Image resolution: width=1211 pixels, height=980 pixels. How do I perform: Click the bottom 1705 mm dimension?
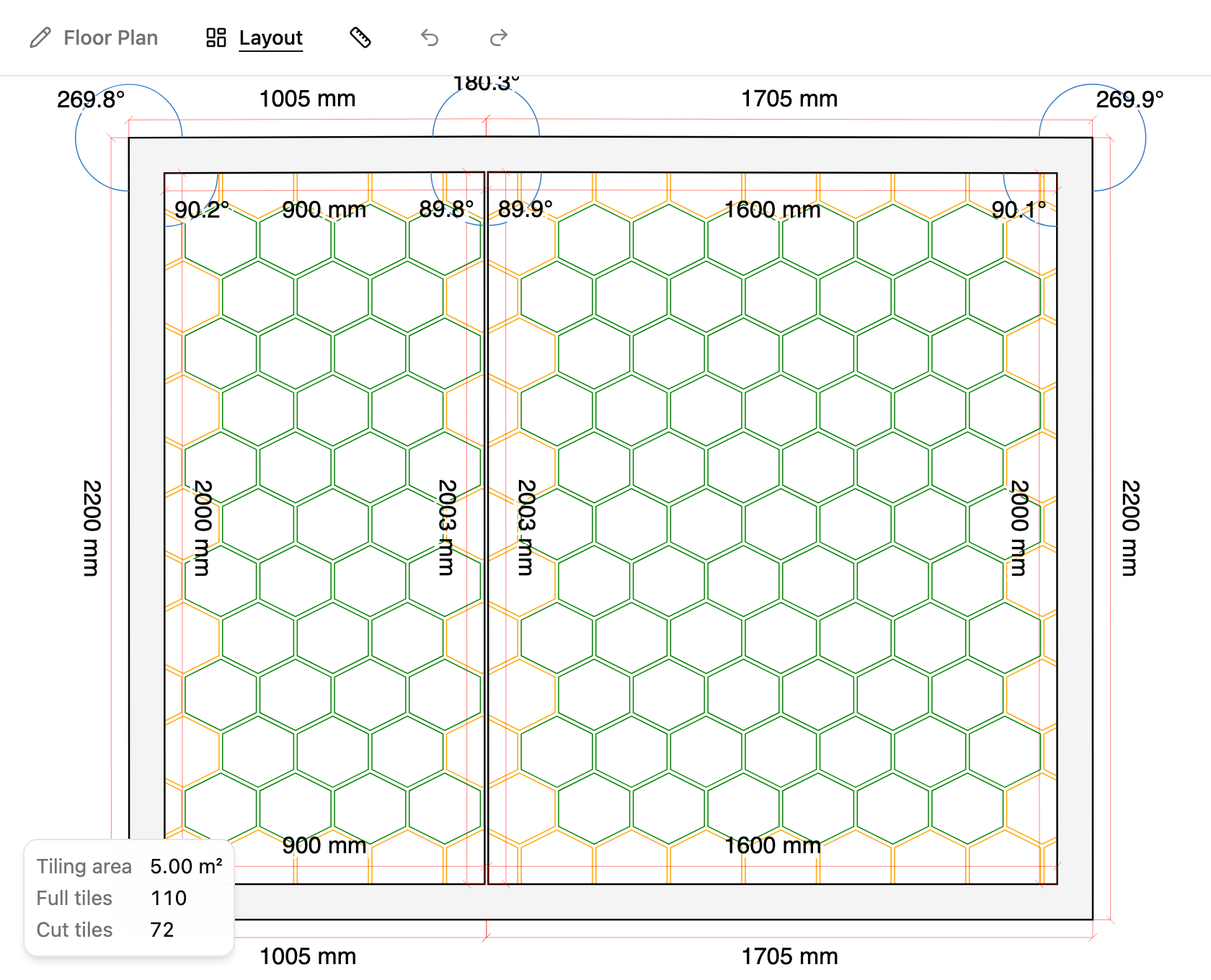(x=789, y=956)
